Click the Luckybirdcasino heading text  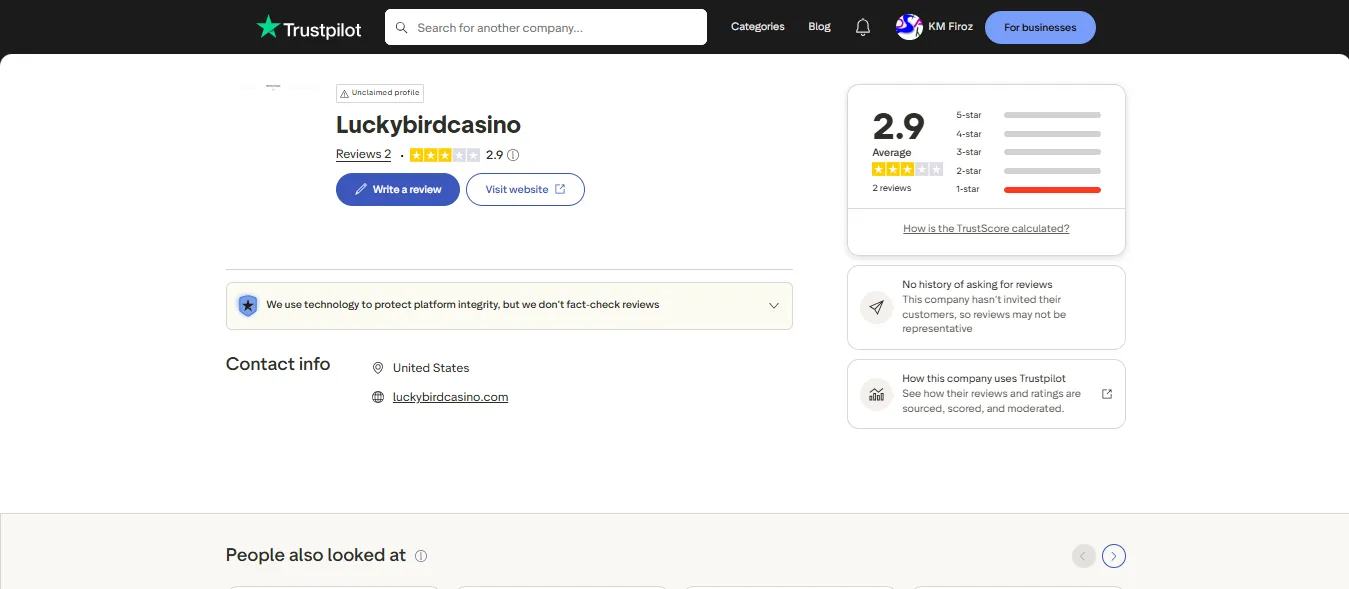point(428,125)
